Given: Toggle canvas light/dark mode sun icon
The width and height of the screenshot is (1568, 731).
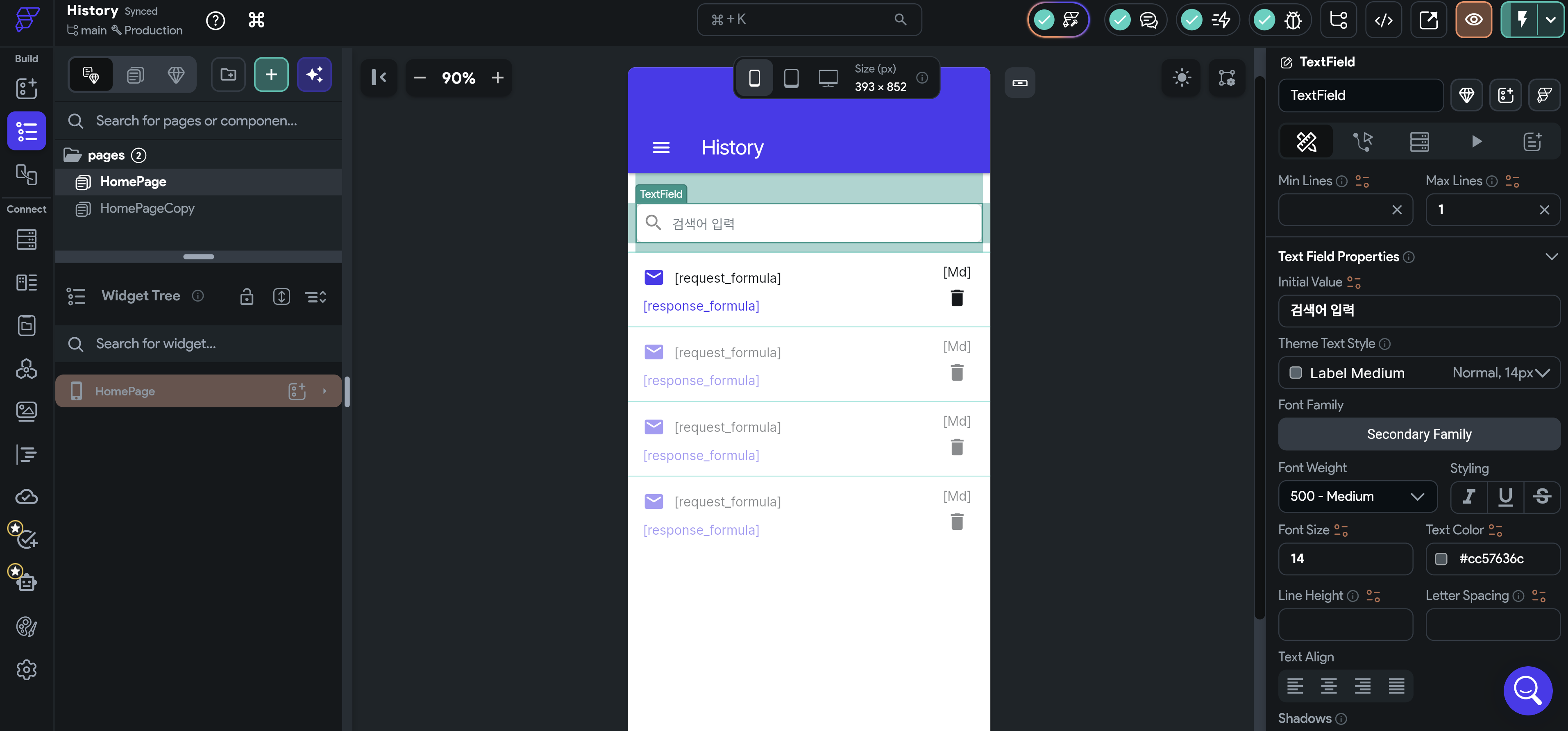Looking at the screenshot, I should coord(1182,78).
